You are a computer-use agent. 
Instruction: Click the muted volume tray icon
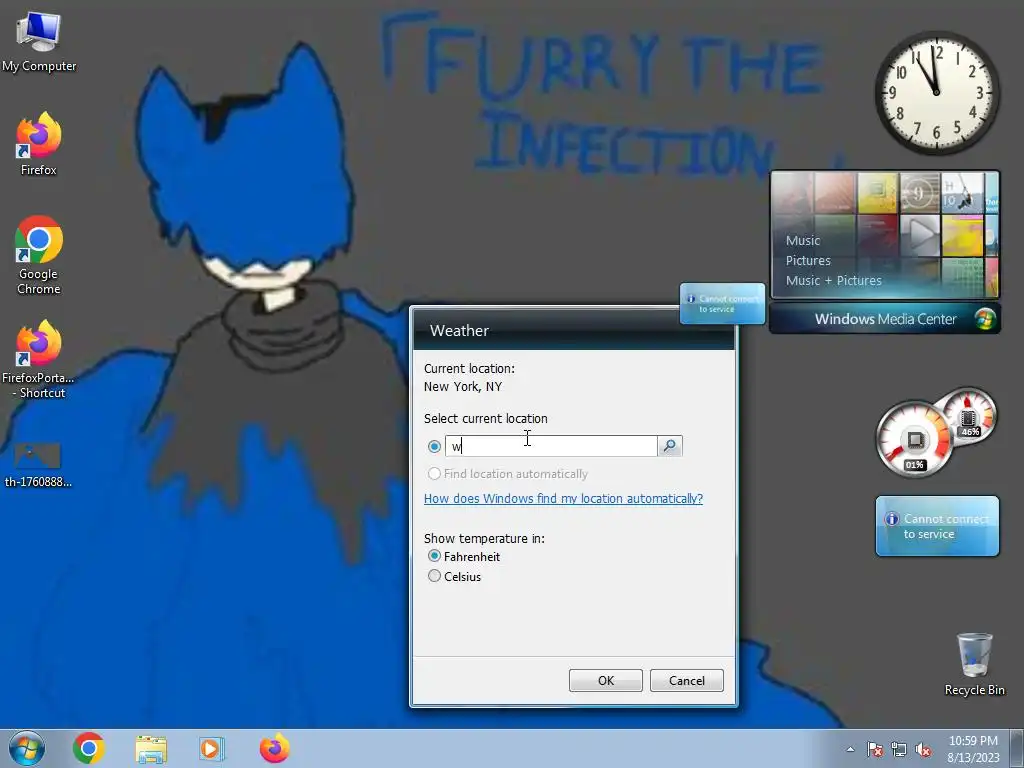tap(923, 749)
